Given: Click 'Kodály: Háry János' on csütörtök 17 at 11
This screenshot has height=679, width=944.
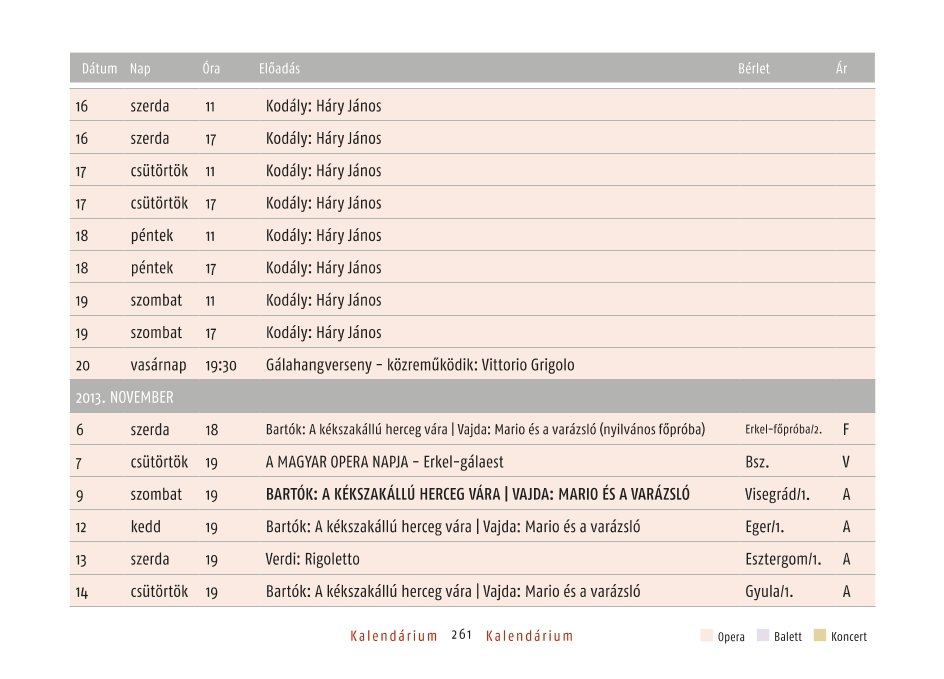Looking at the screenshot, I should pos(323,171).
